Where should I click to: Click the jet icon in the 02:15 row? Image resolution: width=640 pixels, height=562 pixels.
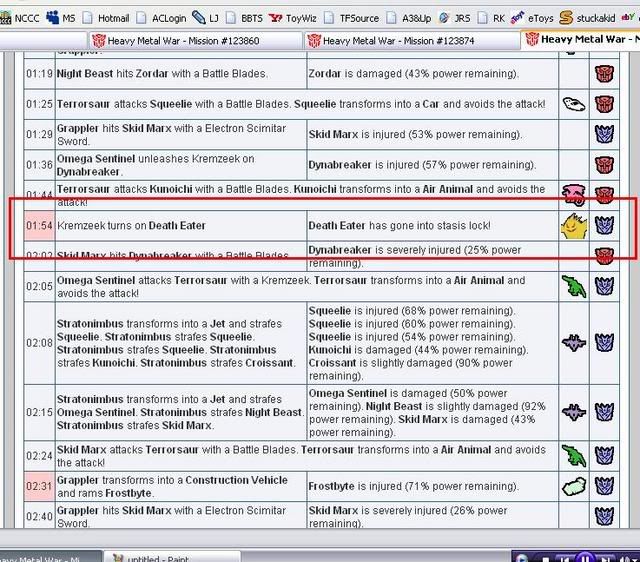[x=574, y=412]
